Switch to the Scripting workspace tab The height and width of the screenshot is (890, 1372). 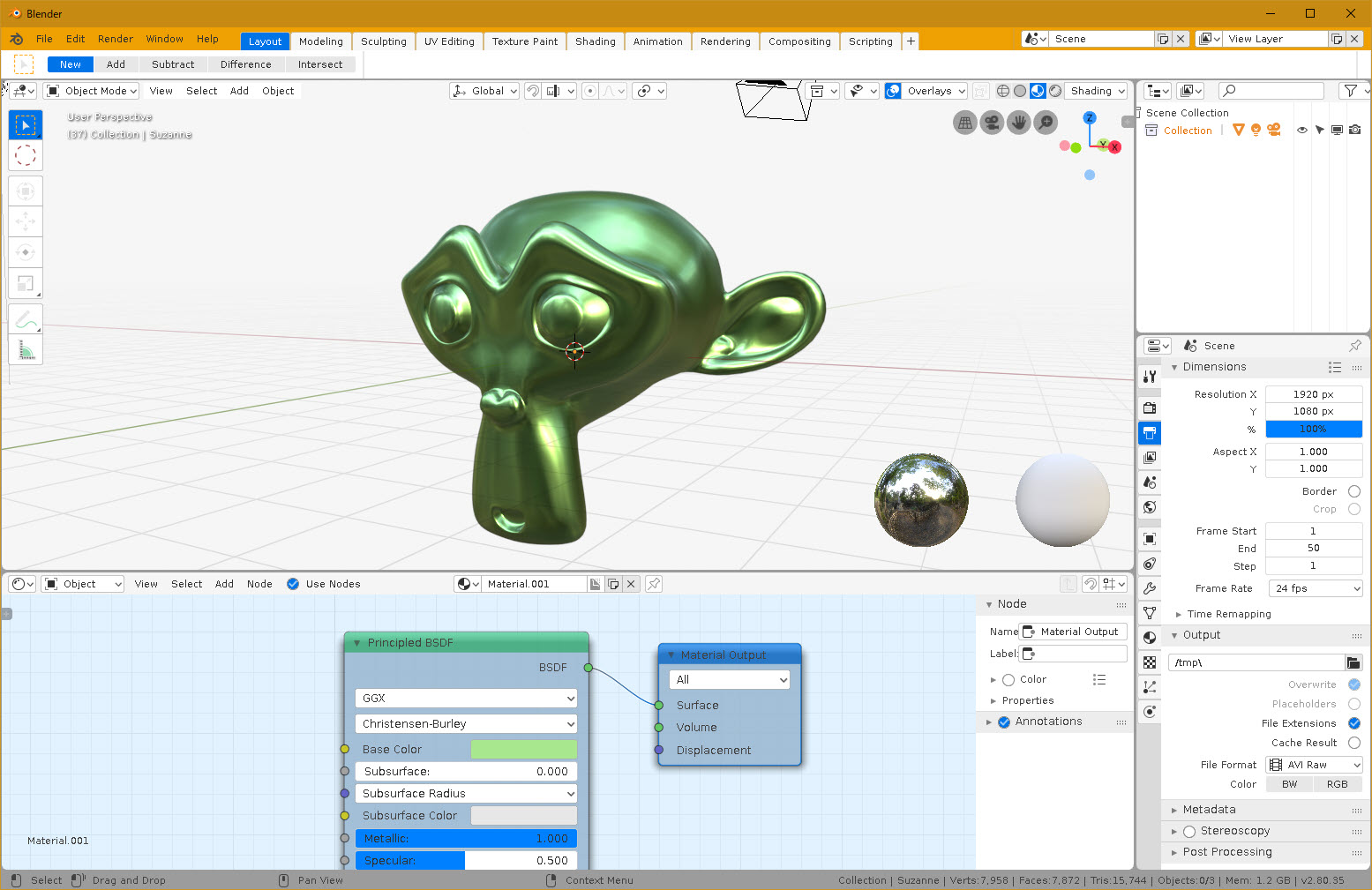871,41
